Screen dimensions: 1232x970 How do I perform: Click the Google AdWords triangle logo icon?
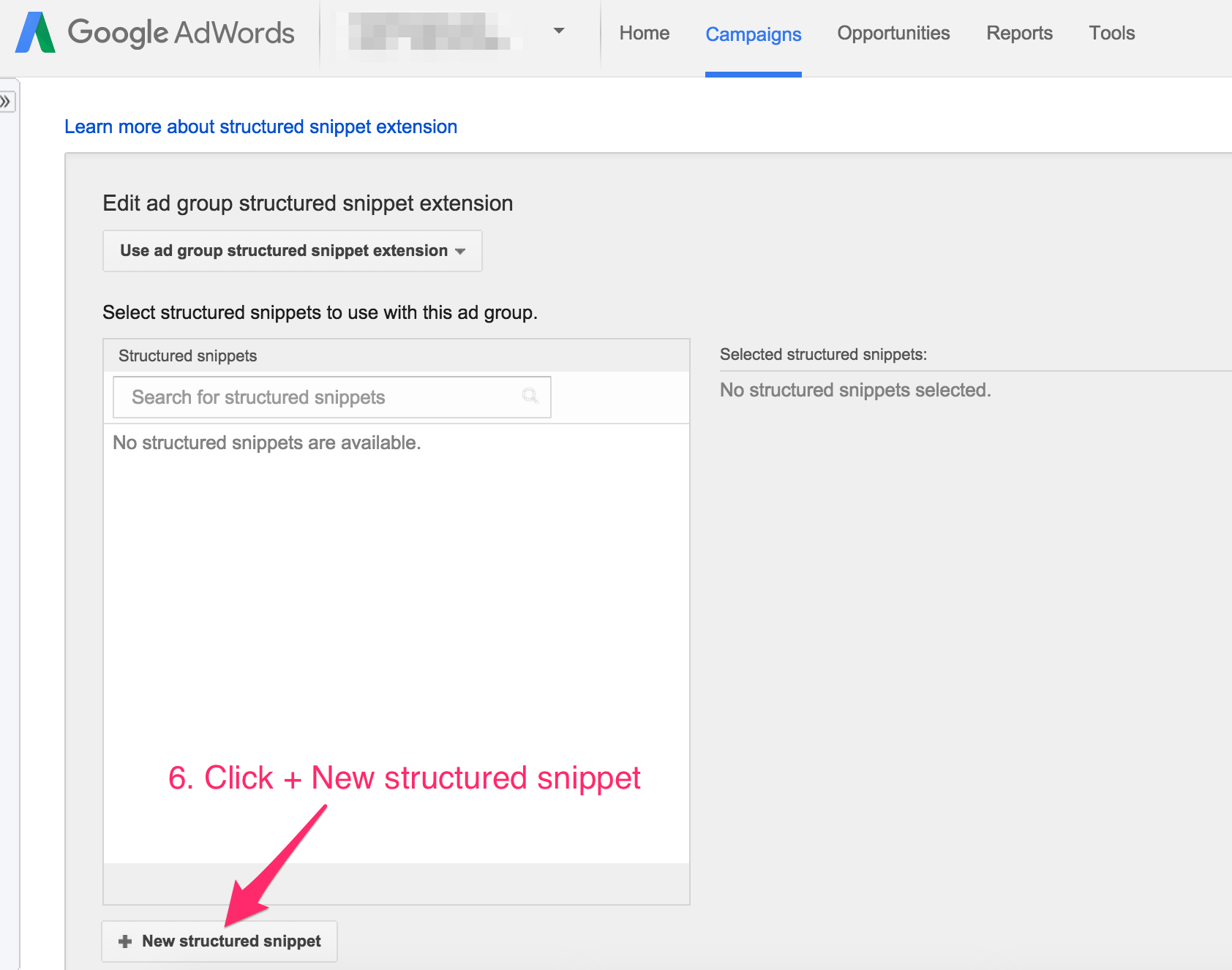point(35,32)
